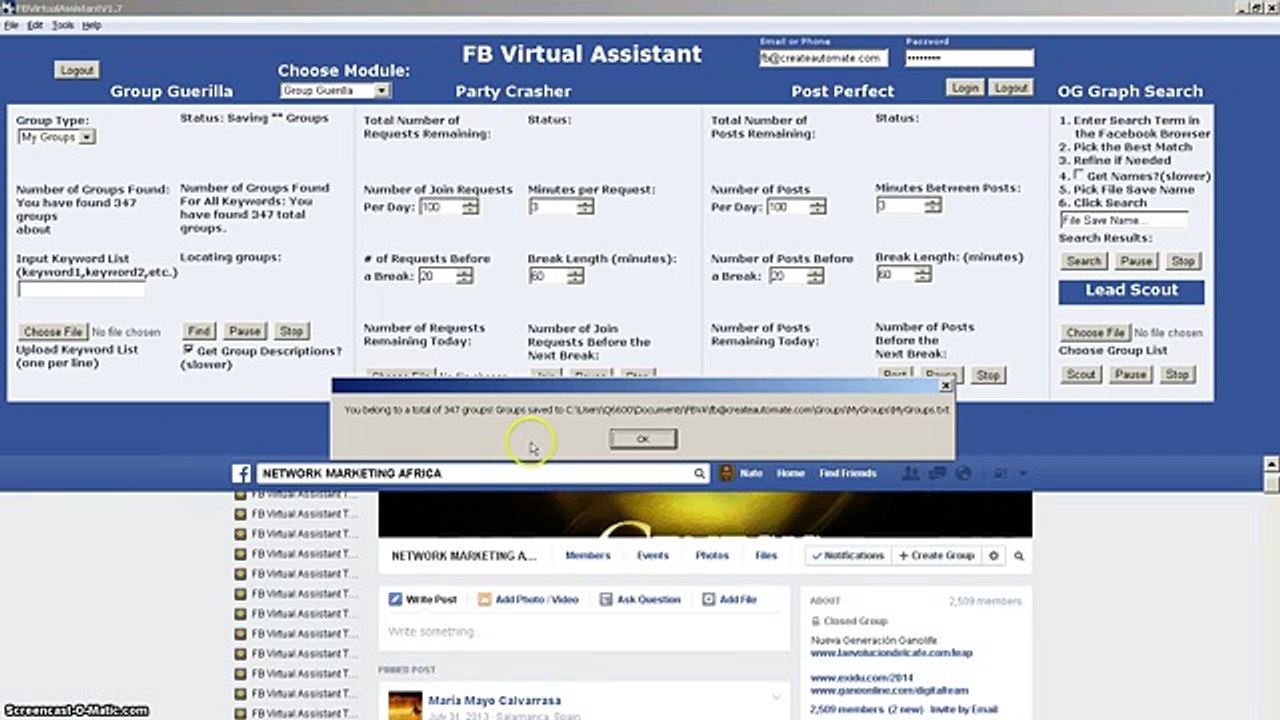Image resolution: width=1280 pixels, height=720 pixels.
Task: Click Pause in Group Guerilla
Action: pyautogui.click(x=244, y=331)
